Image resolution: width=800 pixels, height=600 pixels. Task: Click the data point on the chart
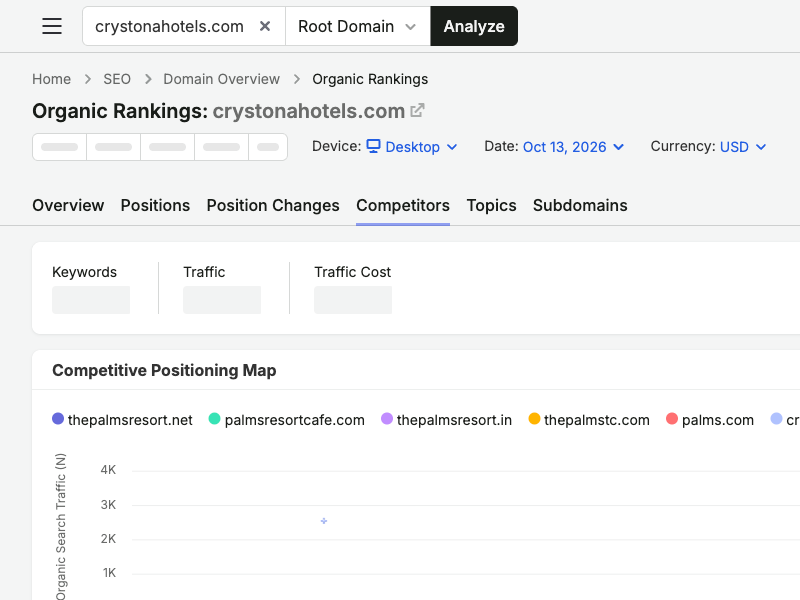click(x=324, y=521)
